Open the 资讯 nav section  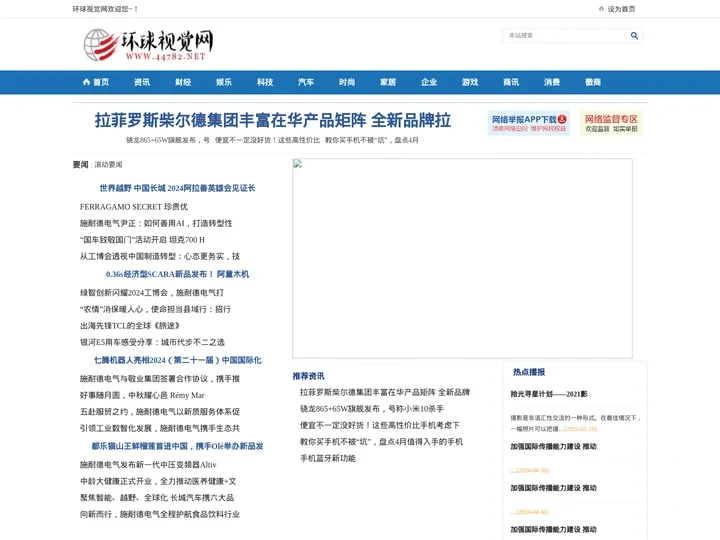coord(142,82)
